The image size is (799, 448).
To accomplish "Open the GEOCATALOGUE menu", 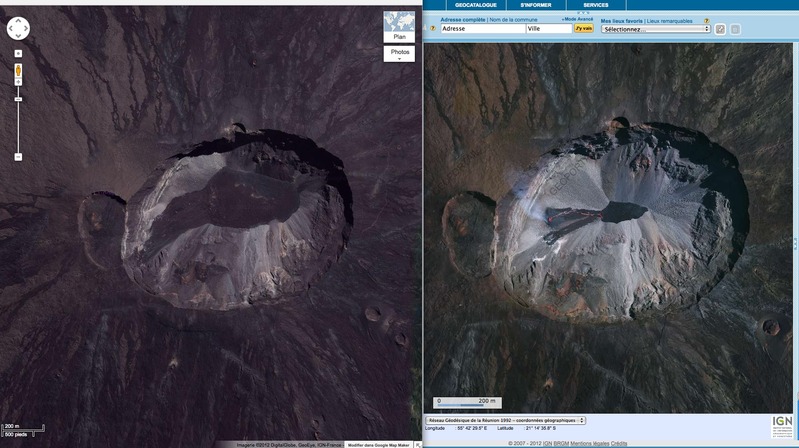I will 474,5.
